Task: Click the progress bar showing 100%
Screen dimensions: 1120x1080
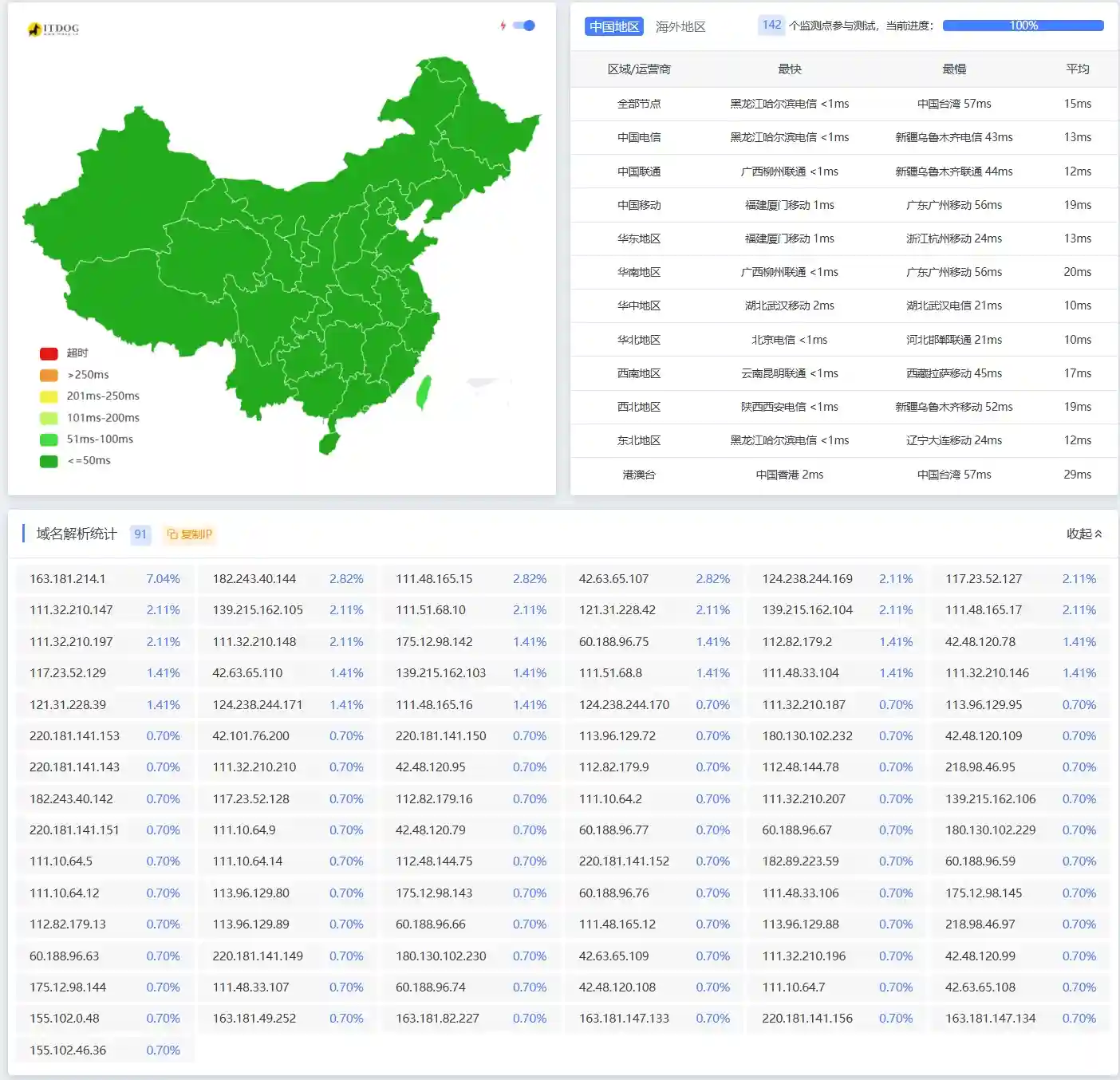Action: click(x=1023, y=25)
